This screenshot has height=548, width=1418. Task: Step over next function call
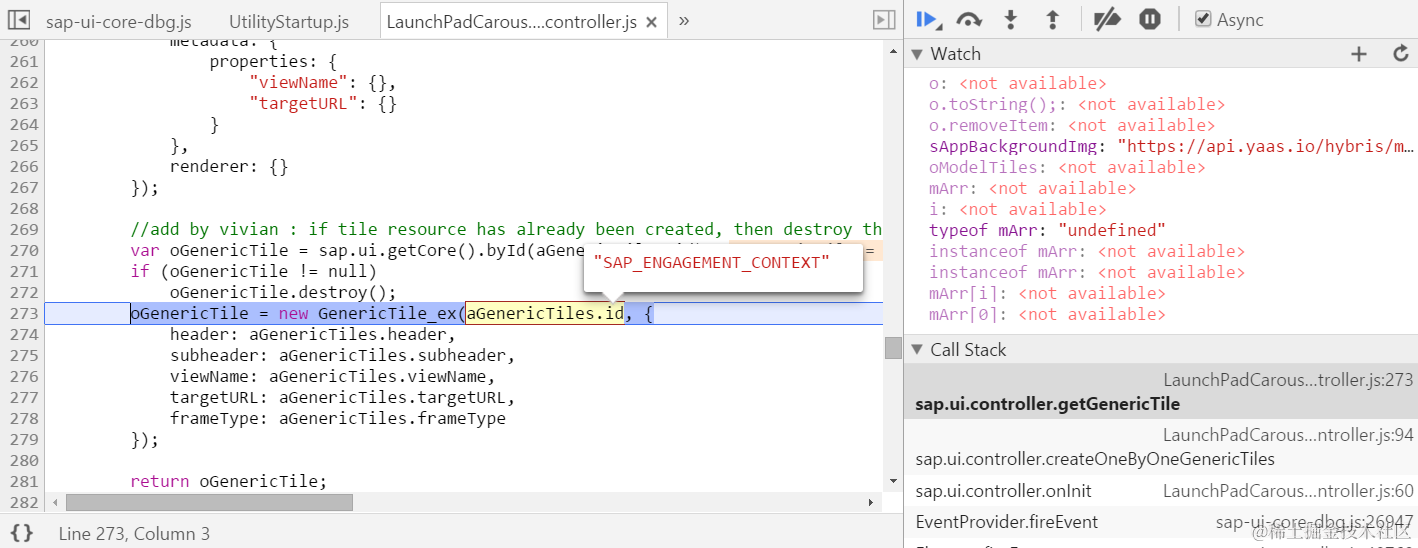pyautogui.click(x=969, y=19)
